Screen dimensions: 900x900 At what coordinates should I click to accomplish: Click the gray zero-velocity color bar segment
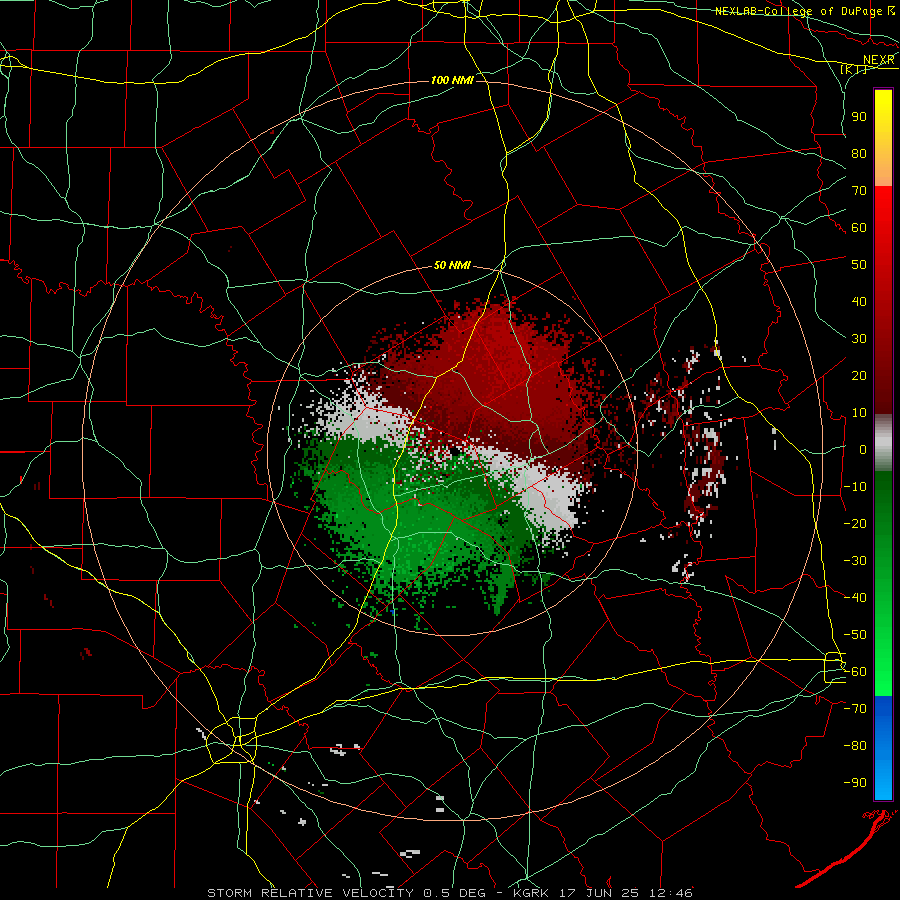coord(883,443)
